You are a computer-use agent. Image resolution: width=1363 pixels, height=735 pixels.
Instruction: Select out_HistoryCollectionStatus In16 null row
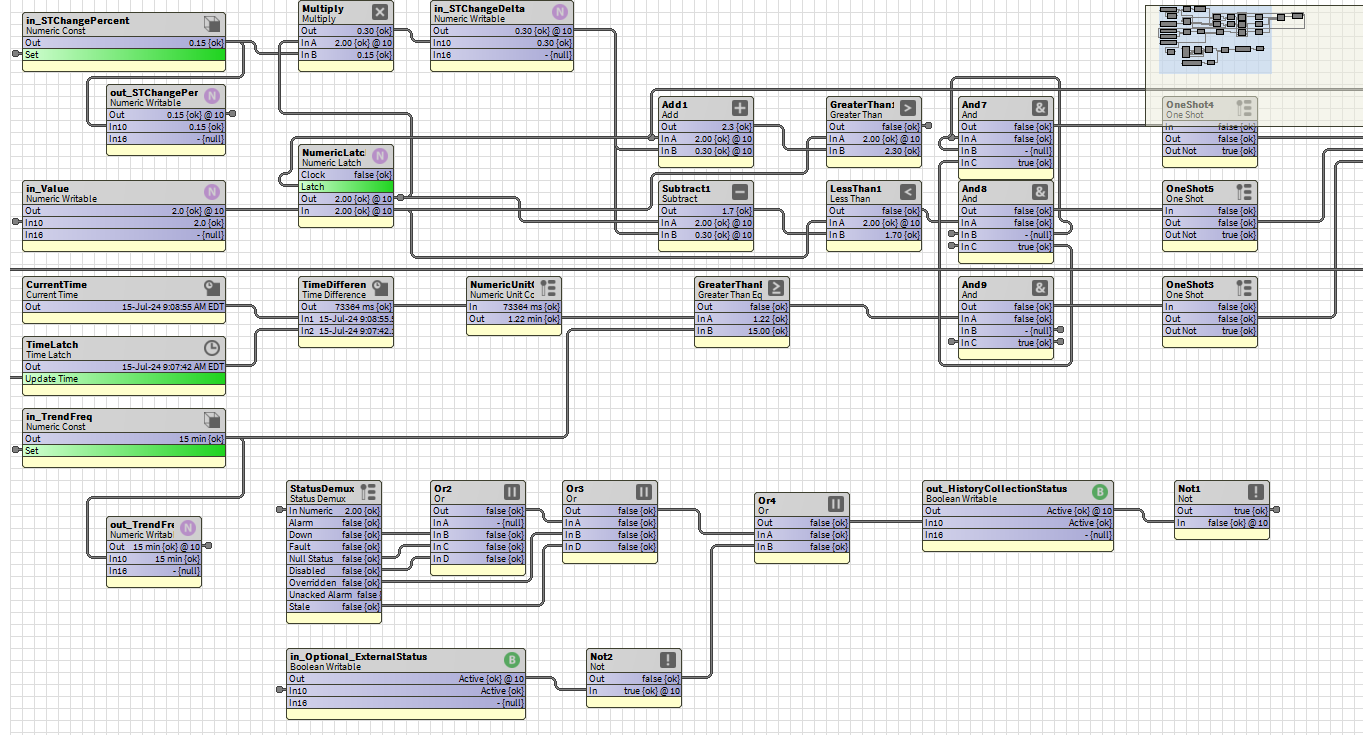tap(1018, 535)
